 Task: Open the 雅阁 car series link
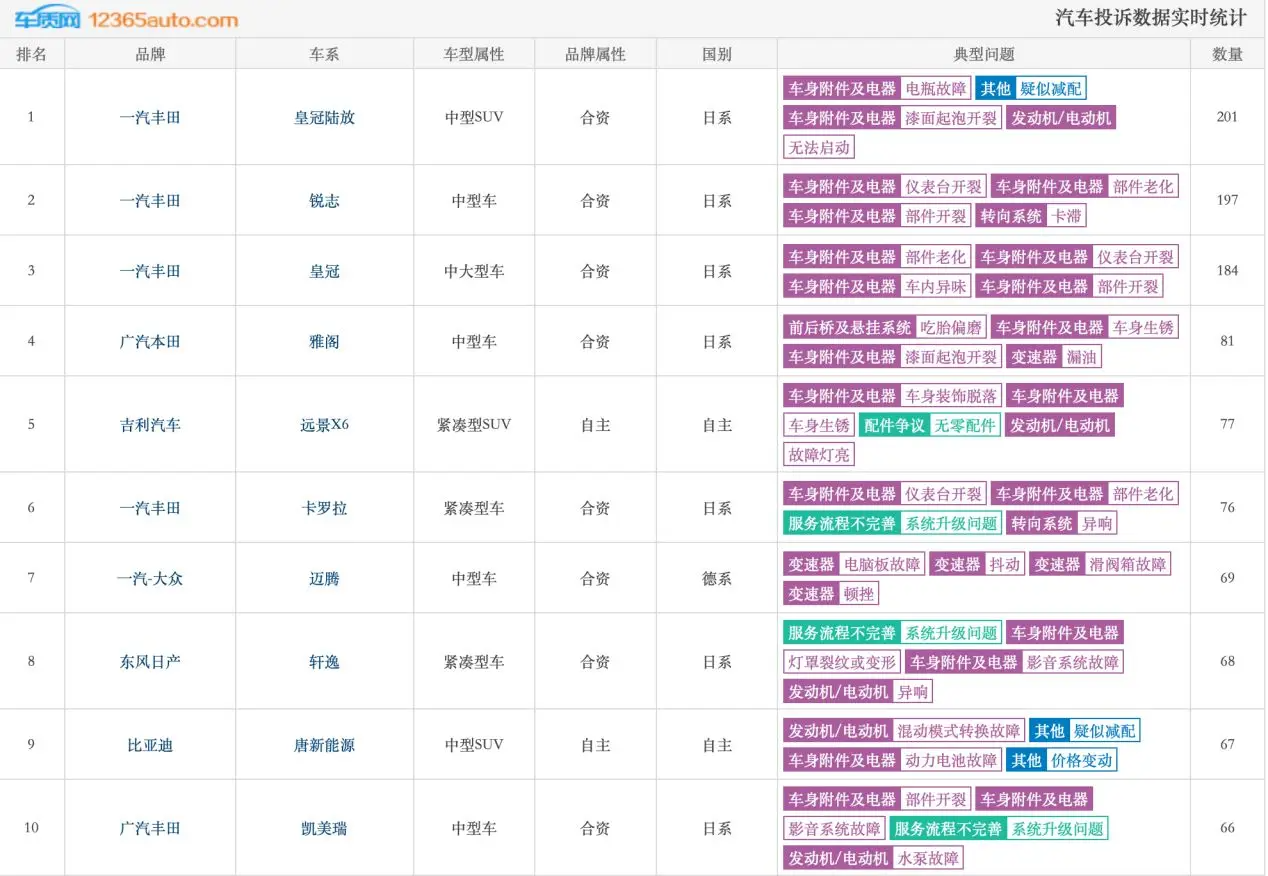[324, 341]
